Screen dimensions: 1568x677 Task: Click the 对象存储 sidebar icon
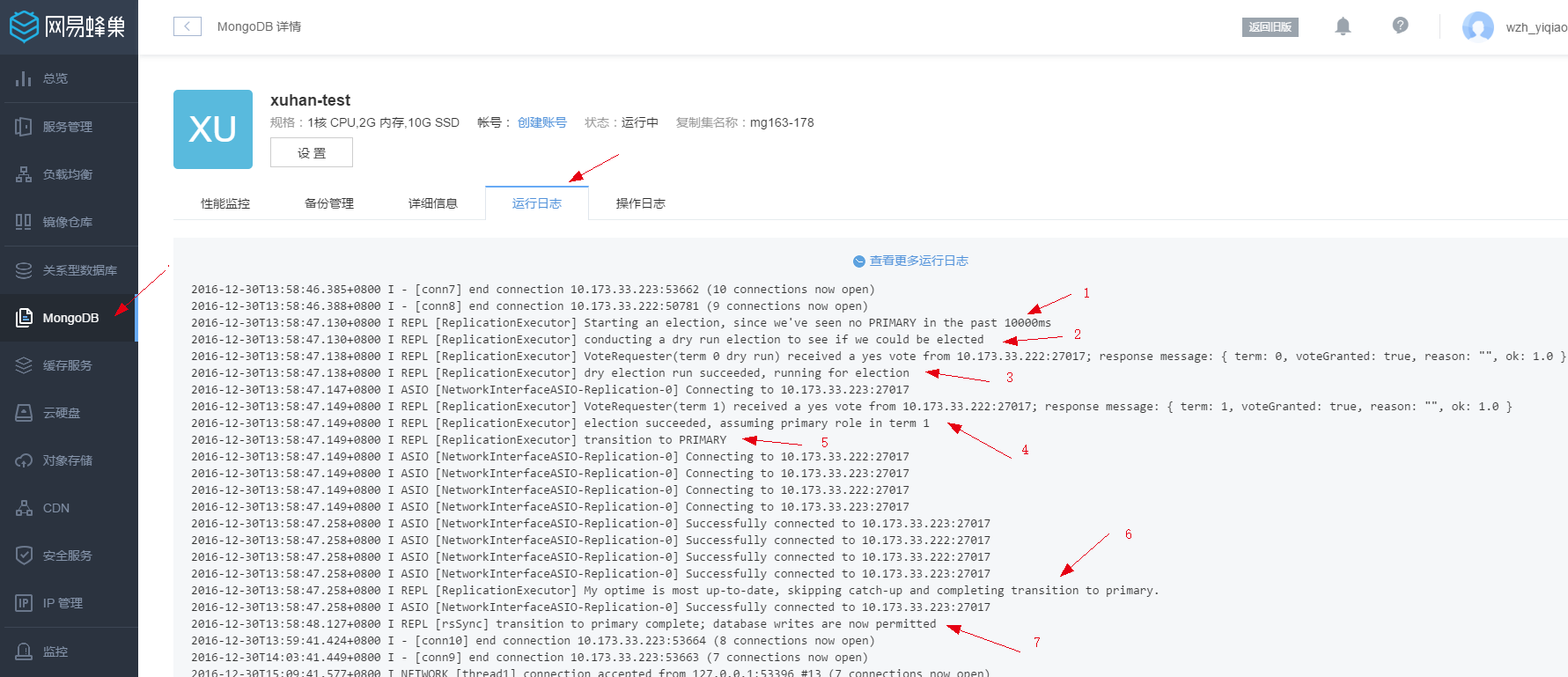[24, 460]
